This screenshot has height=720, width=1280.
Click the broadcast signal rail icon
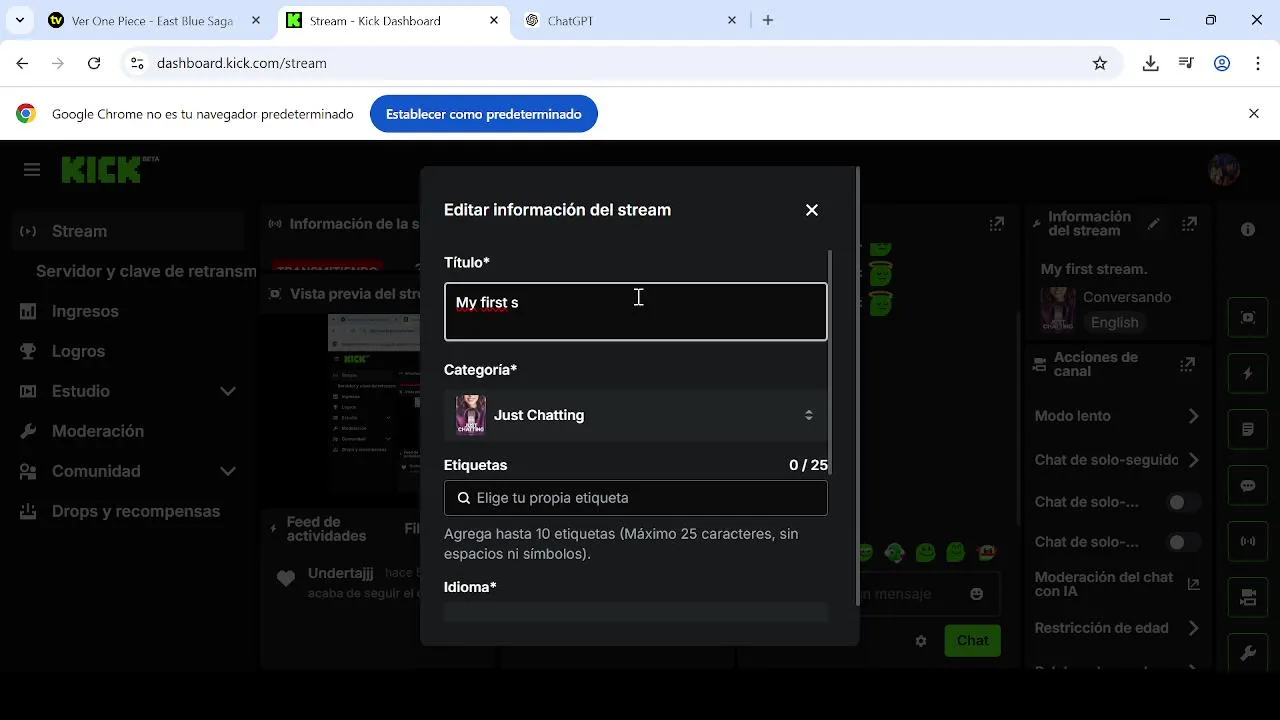pyautogui.click(x=1248, y=541)
